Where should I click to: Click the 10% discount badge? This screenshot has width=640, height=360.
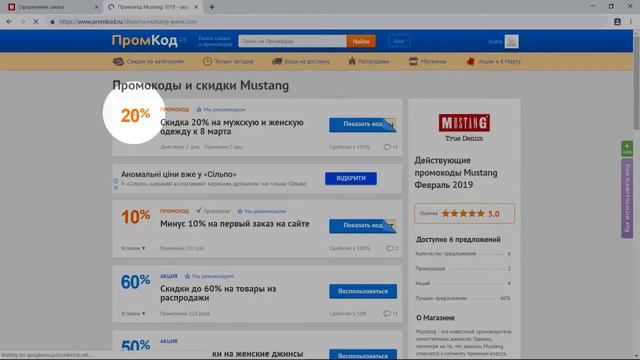[x=136, y=217]
